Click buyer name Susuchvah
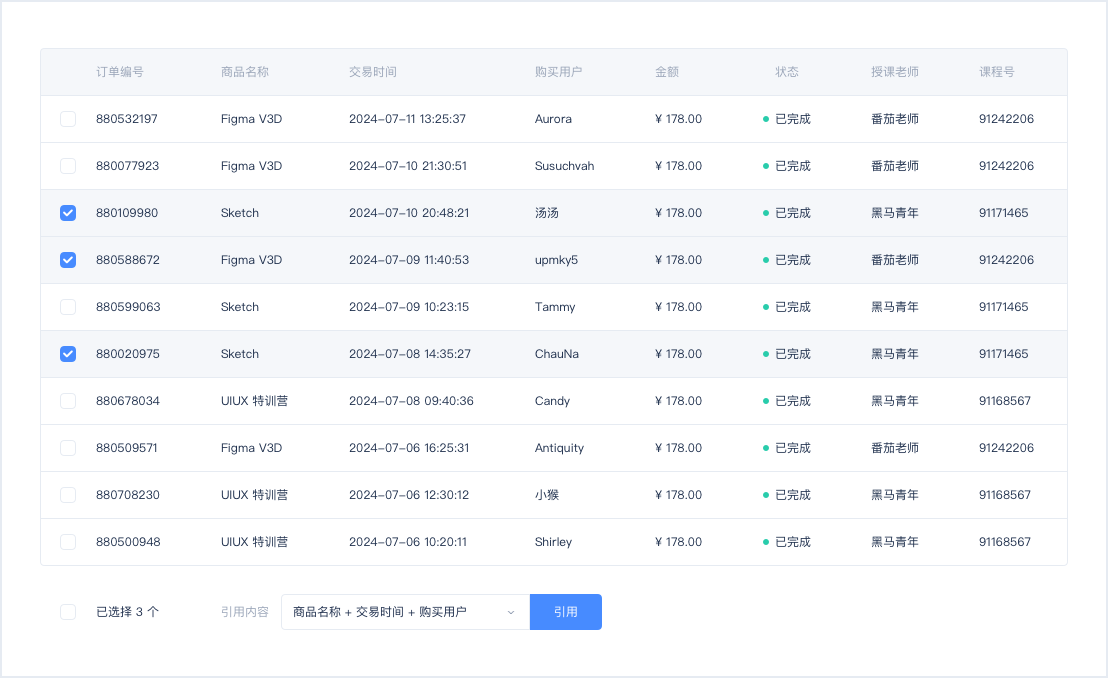This screenshot has width=1108, height=678. click(x=565, y=166)
